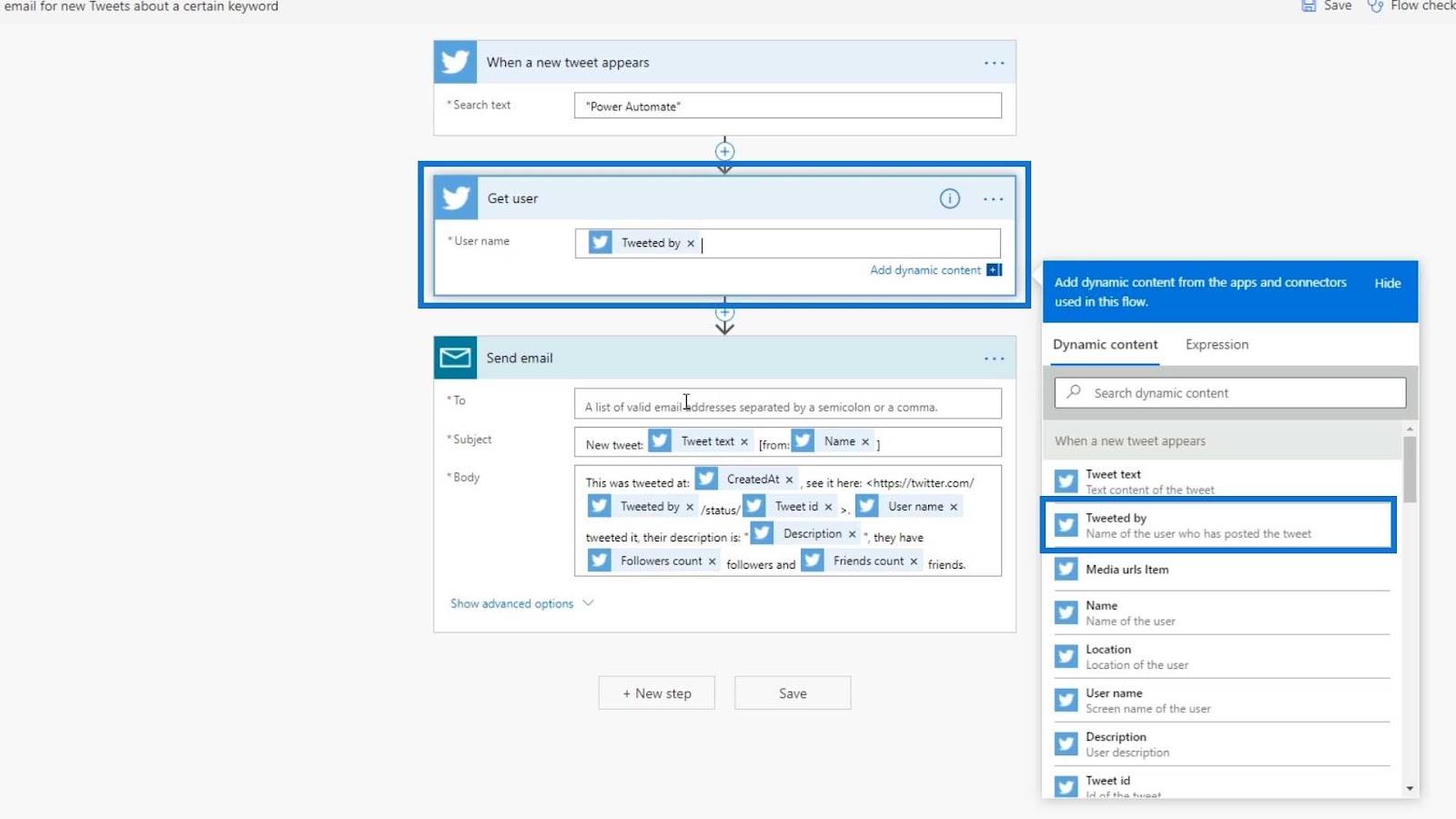Insert a step using the plus below Get user
1456x819 pixels.
[724, 312]
